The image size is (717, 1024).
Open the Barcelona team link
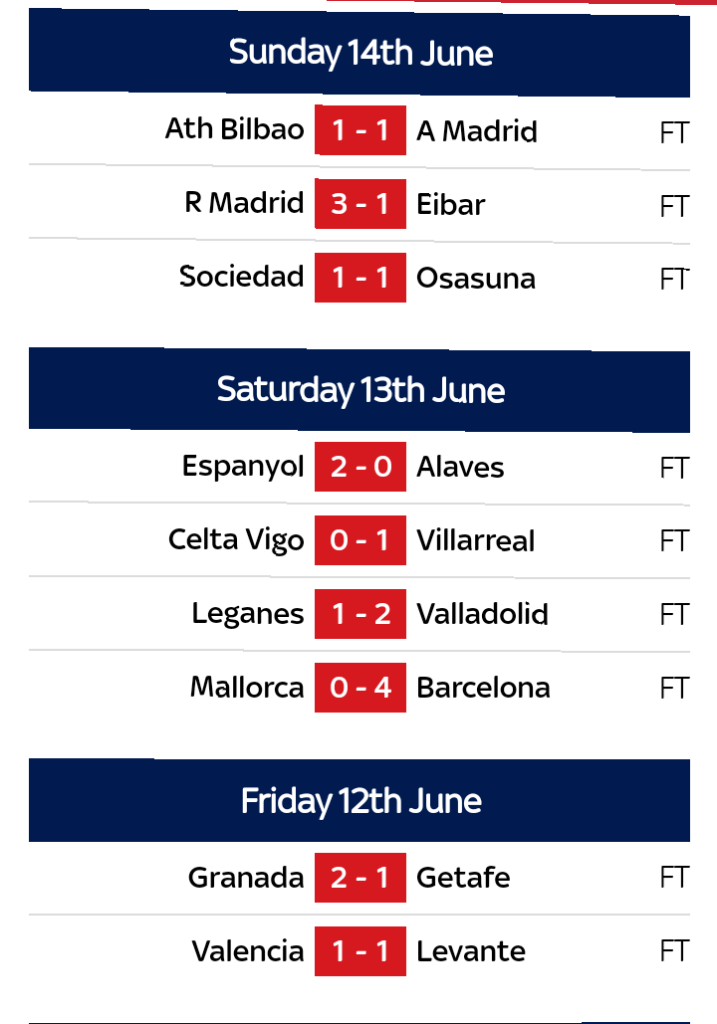(x=483, y=688)
